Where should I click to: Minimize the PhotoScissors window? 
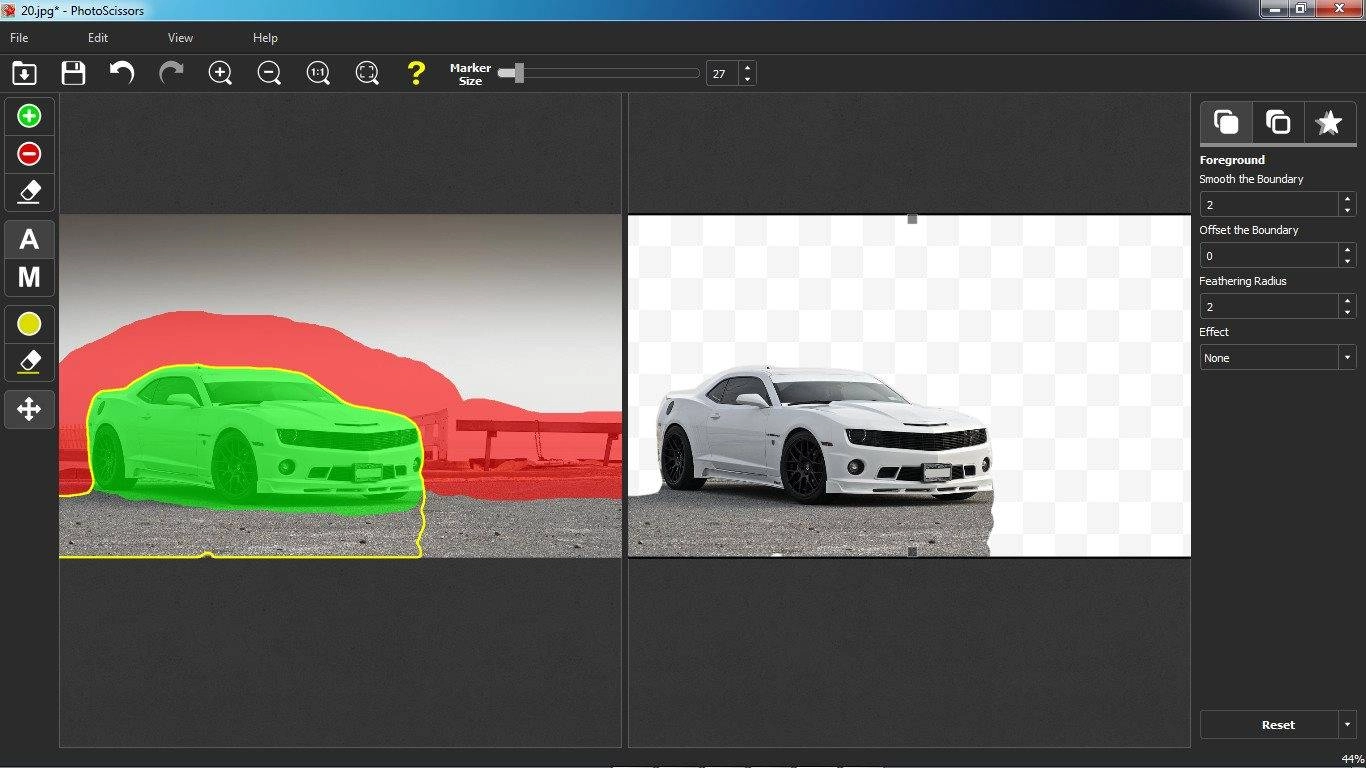[x=1273, y=8]
